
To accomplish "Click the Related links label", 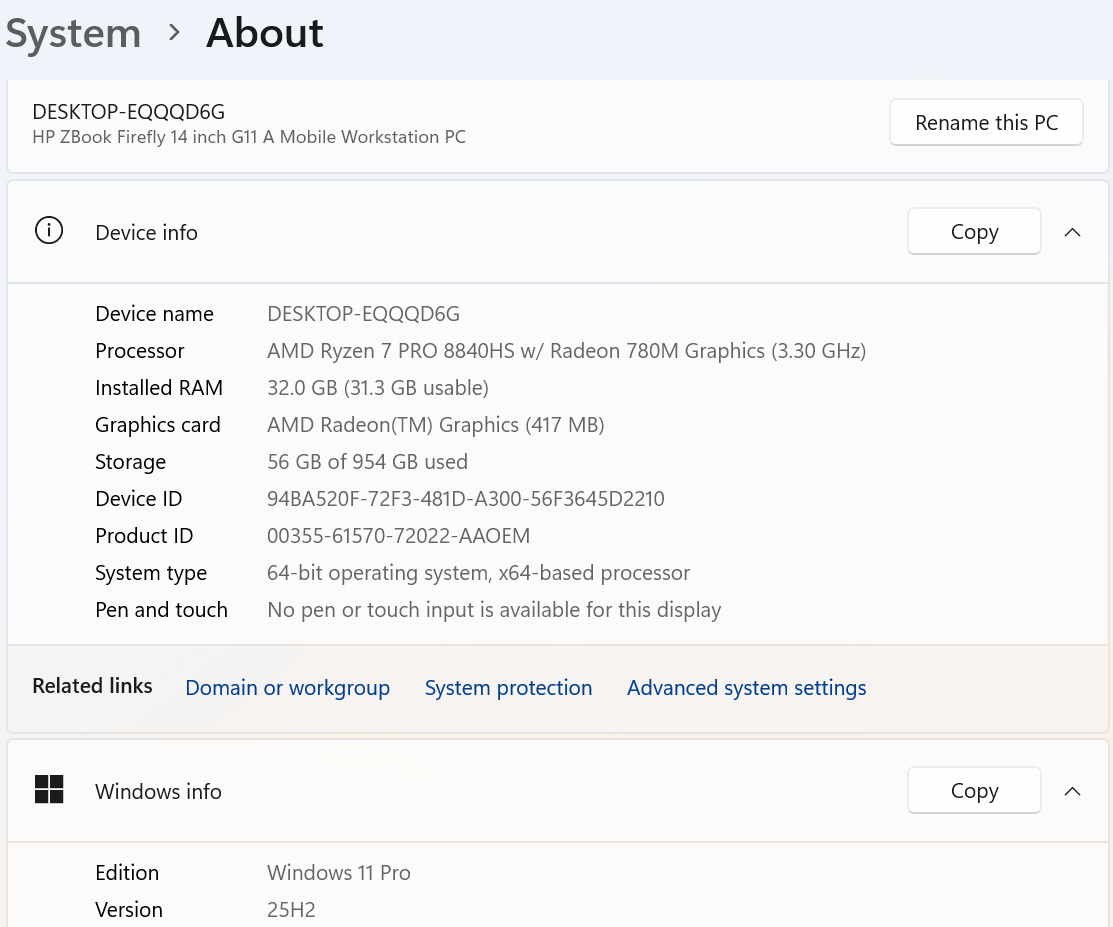I will tap(92, 686).
